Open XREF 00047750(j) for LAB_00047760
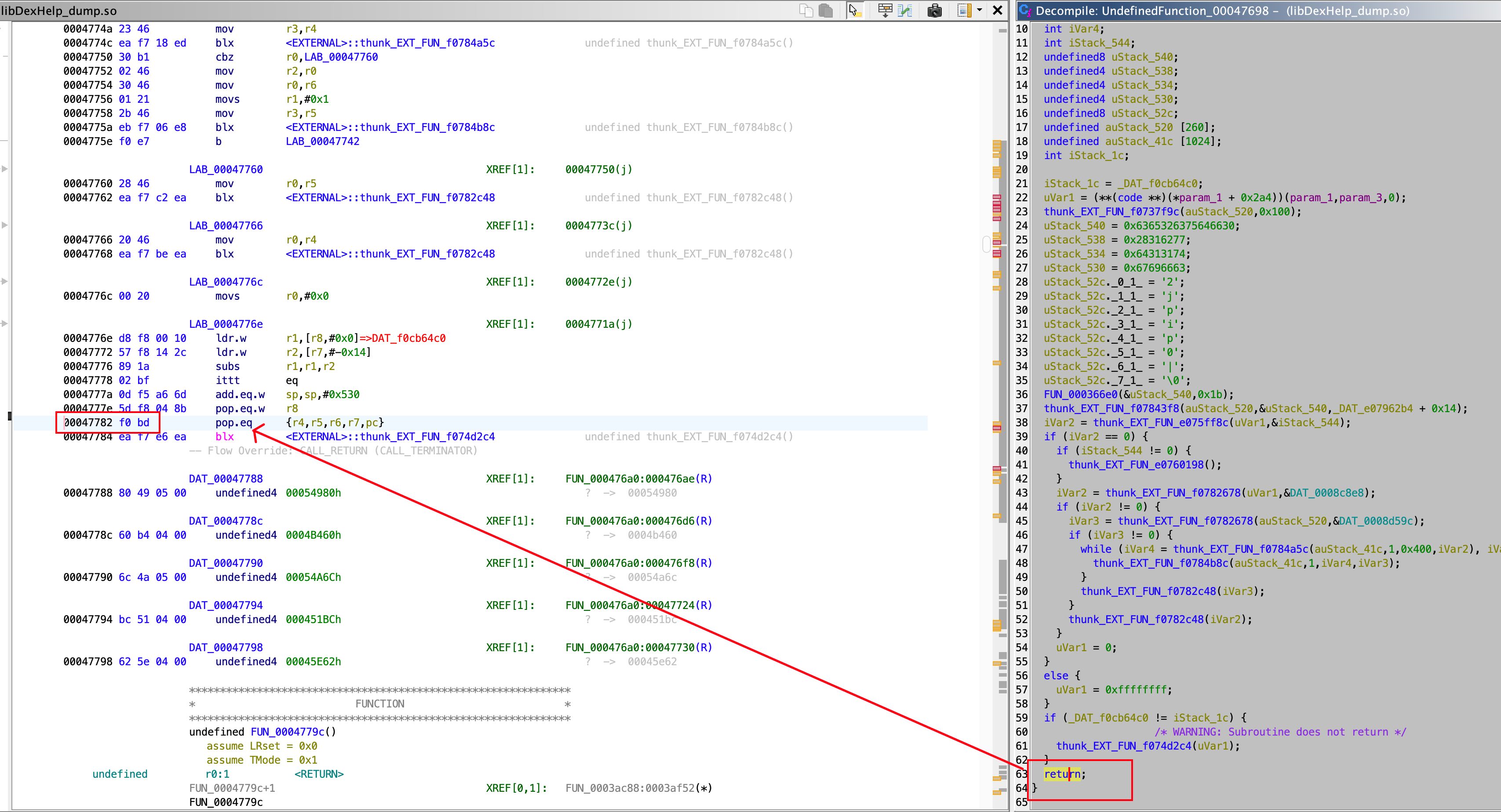 (598, 169)
